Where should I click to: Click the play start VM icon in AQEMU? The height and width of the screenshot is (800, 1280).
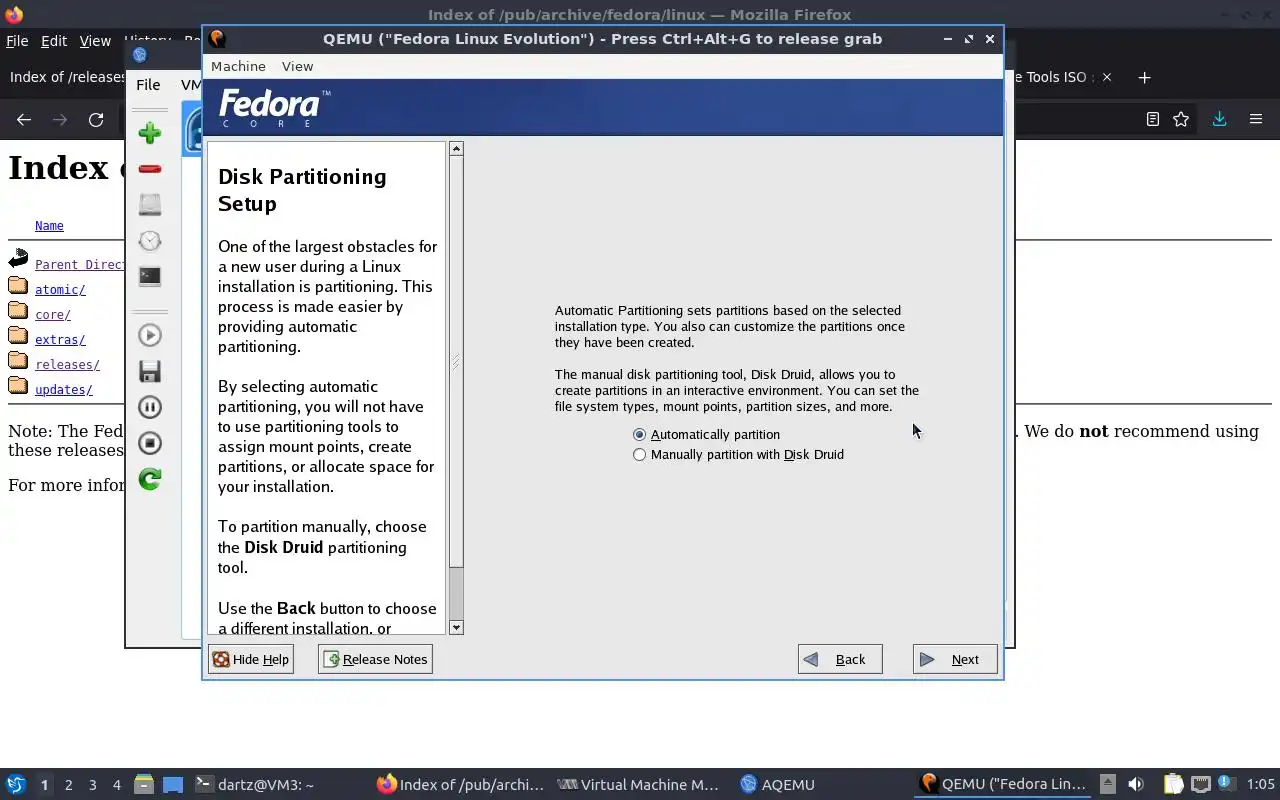(x=150, y=335)
